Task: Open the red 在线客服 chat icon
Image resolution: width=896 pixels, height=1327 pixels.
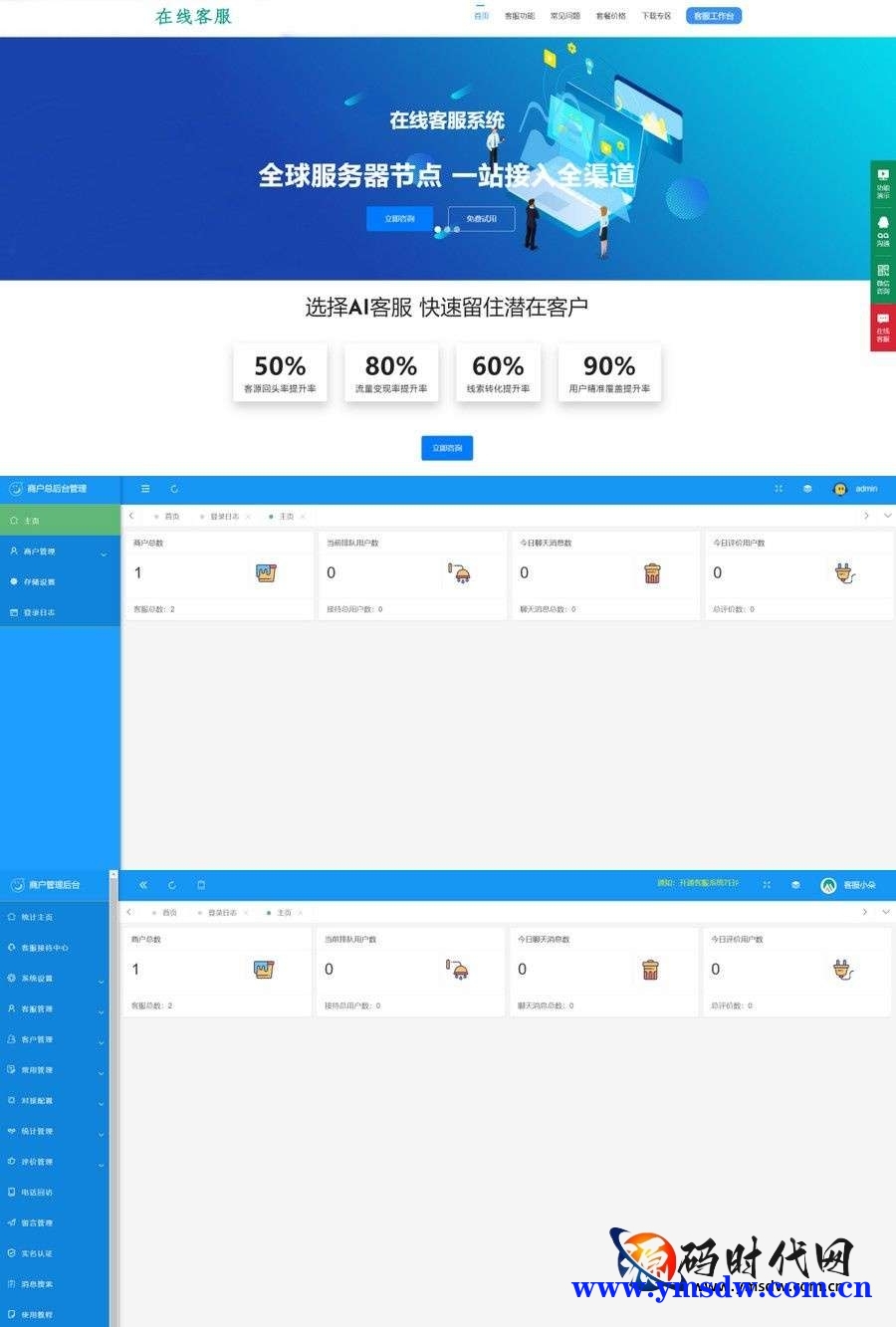Action: point(882,326)
